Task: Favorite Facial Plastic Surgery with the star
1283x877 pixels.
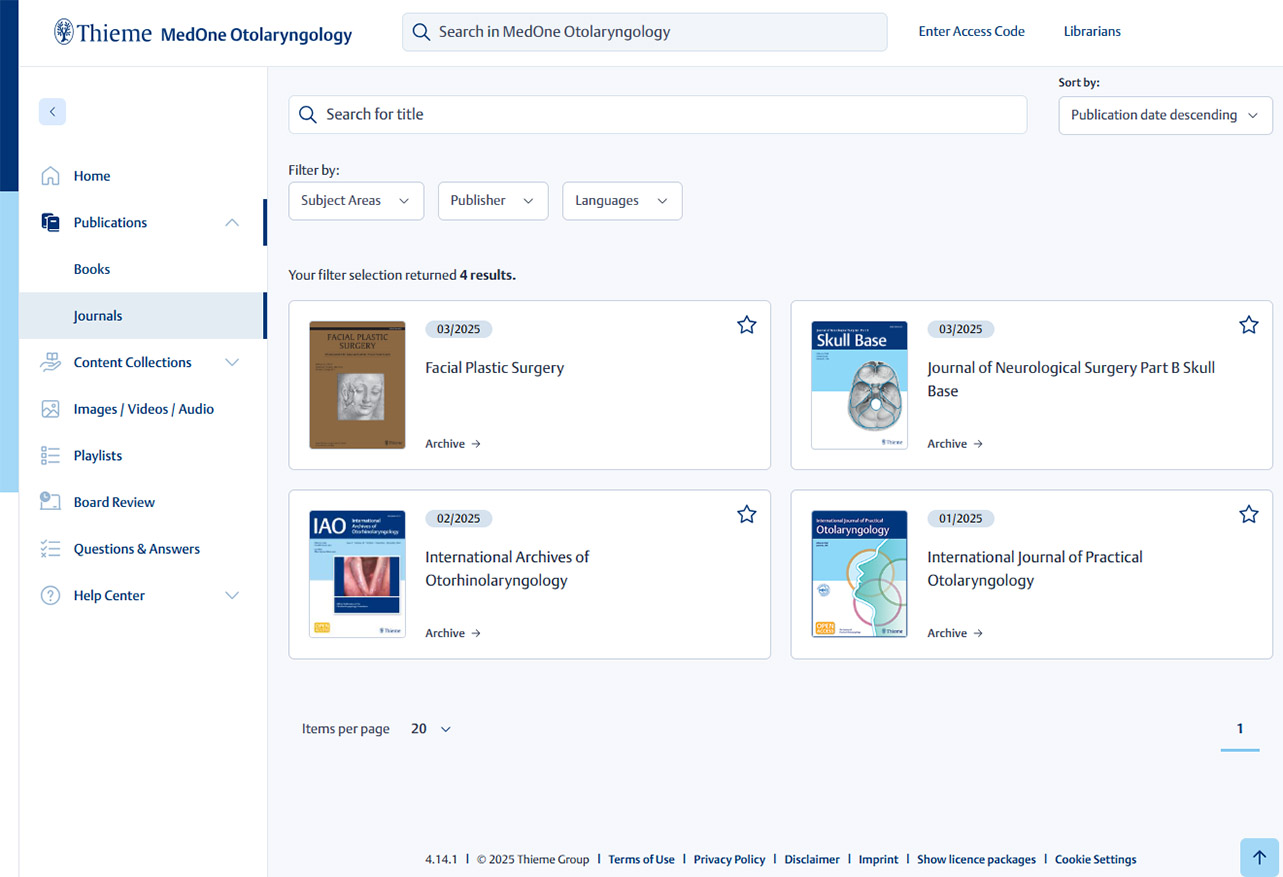Action: pos(746,325)
